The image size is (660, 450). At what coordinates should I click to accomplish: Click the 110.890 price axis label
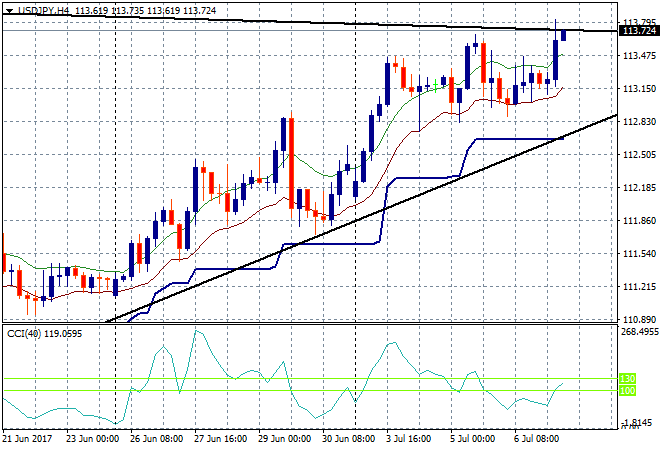click(x=639, y=320)
